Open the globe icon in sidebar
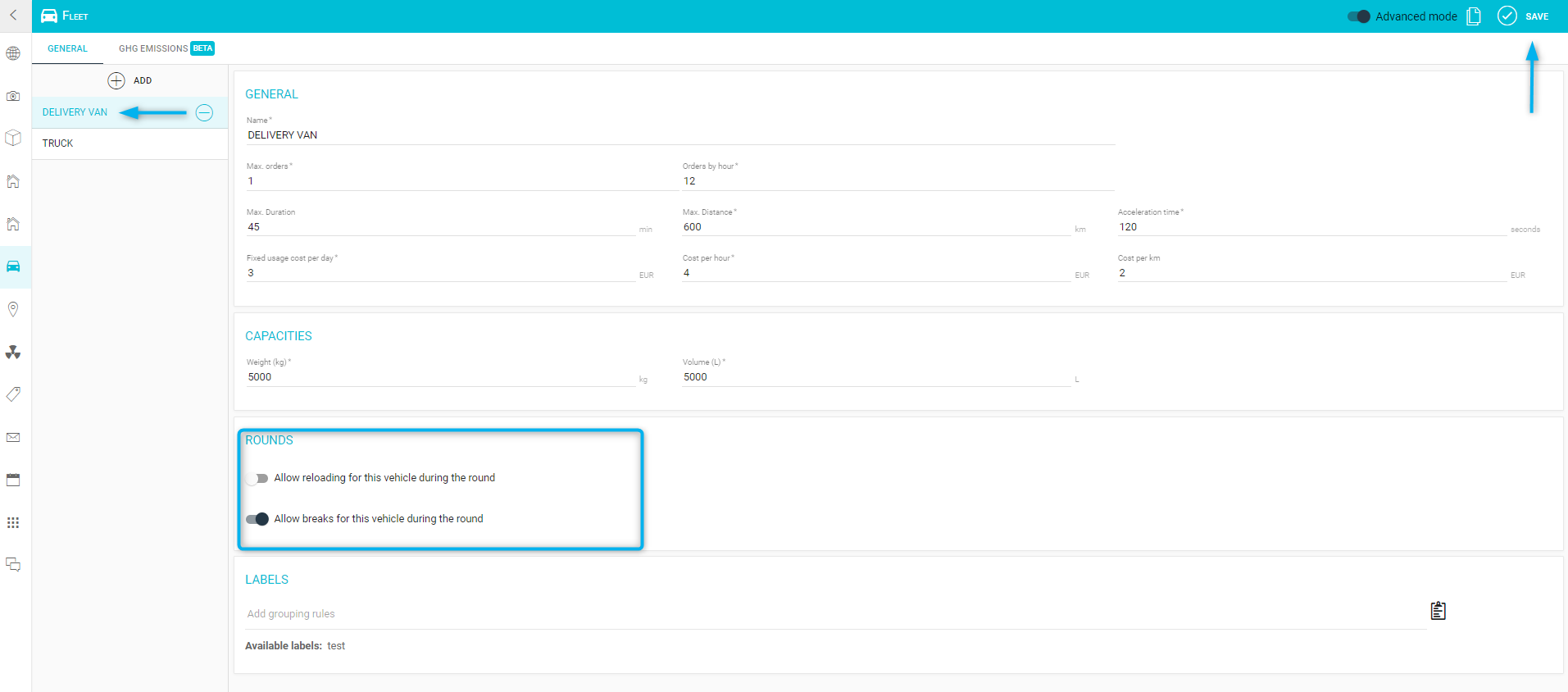 coord(13,54)
